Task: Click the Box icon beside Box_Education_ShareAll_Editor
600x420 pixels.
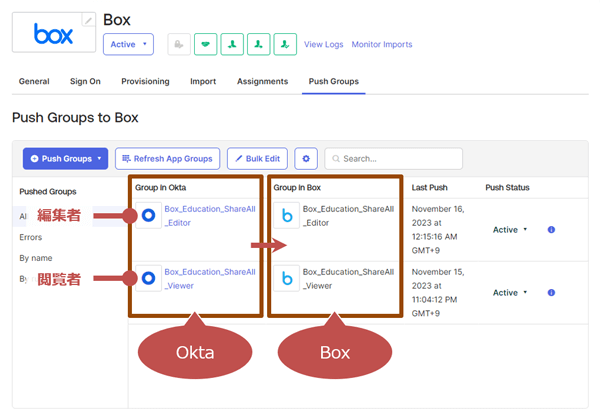Action: [x=287, y=215]
